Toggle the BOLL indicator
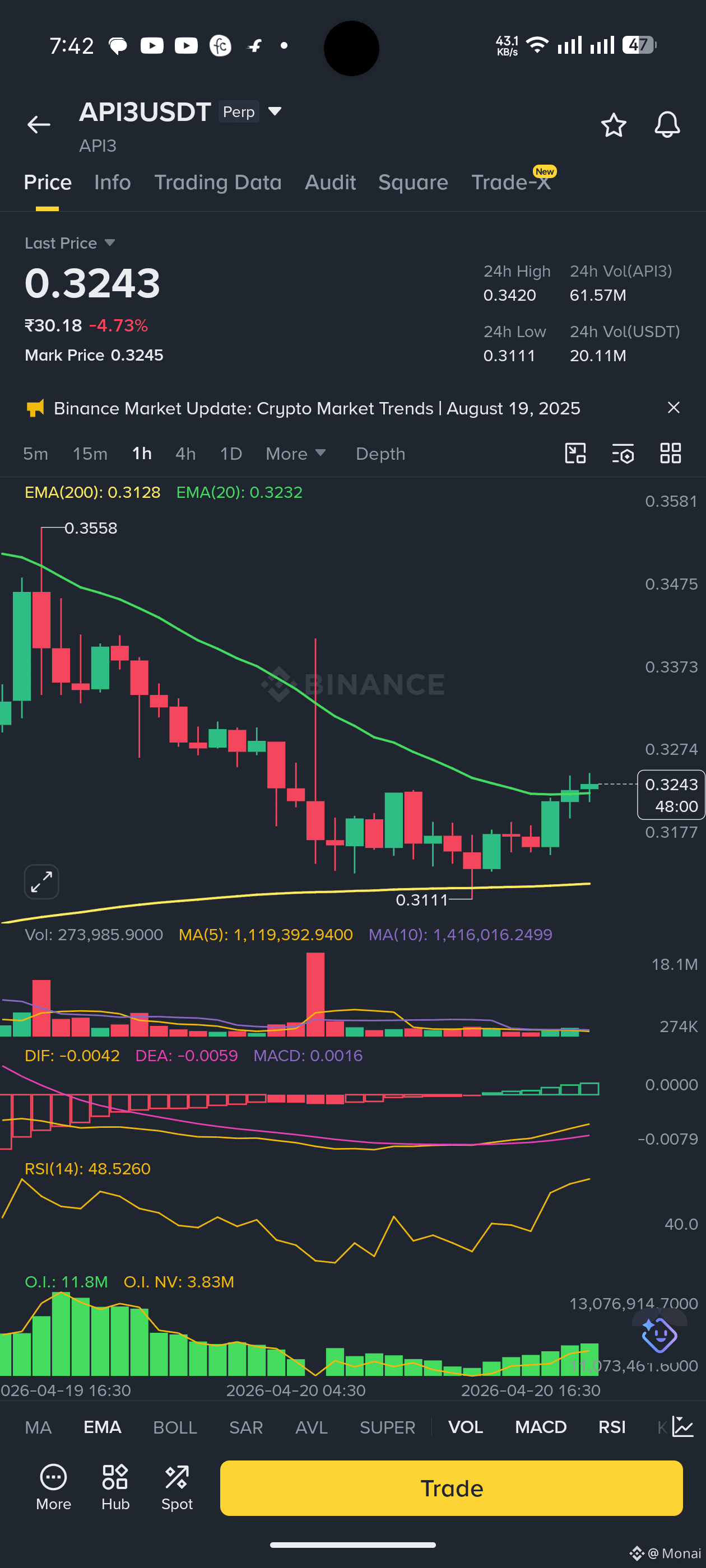Viewport: 706px width, 1568px height. point(175,1427)
